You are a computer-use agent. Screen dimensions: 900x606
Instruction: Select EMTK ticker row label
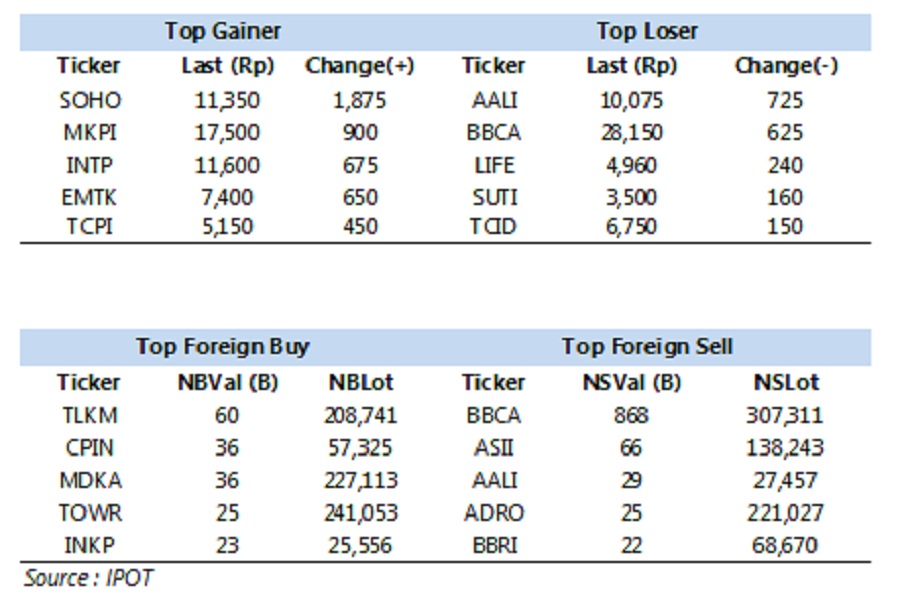click(x=89, y=197)
